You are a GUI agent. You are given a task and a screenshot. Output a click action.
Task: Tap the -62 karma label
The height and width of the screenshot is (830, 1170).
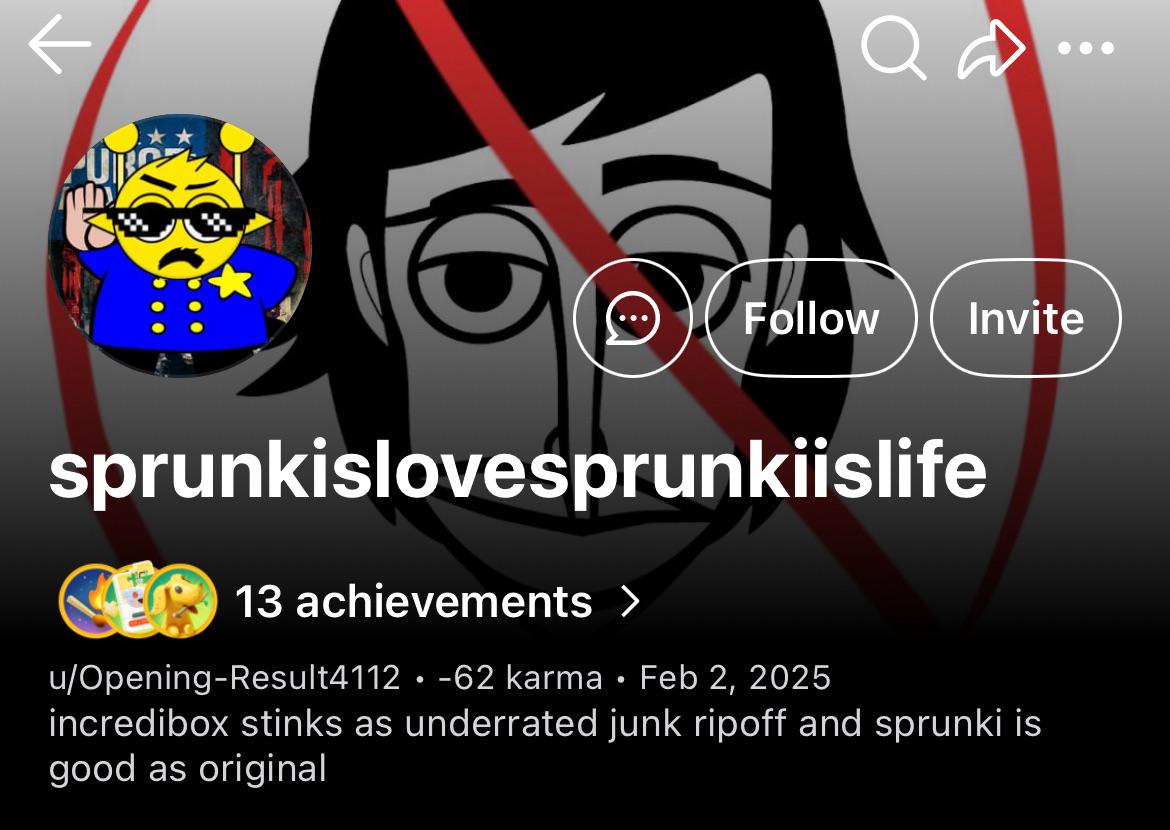[x=520, y=678]
